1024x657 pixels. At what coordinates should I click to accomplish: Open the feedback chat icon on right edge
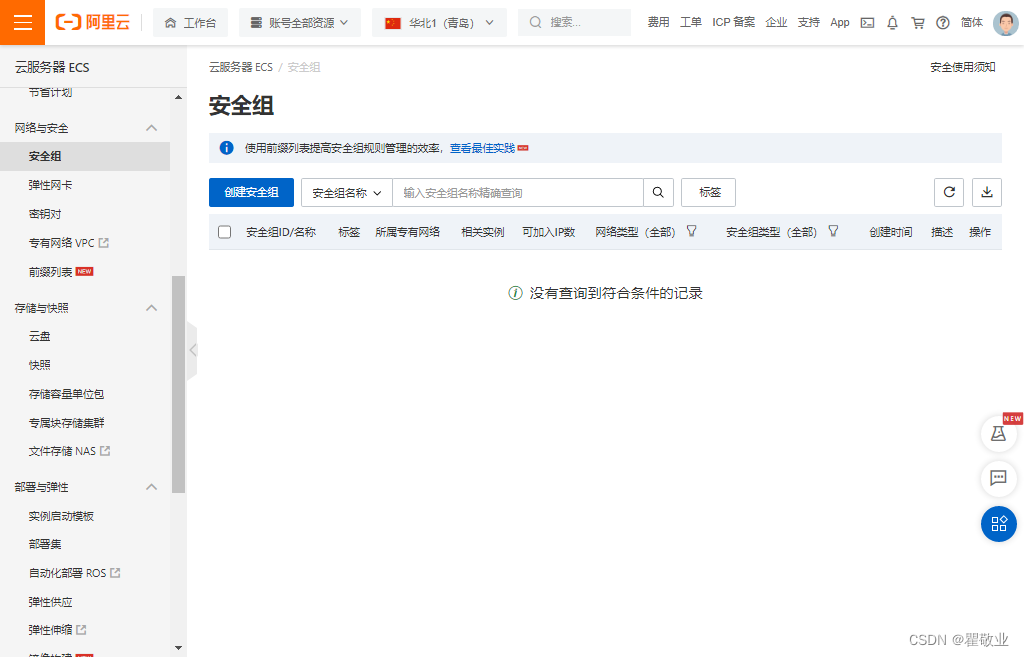click(998, 479)
